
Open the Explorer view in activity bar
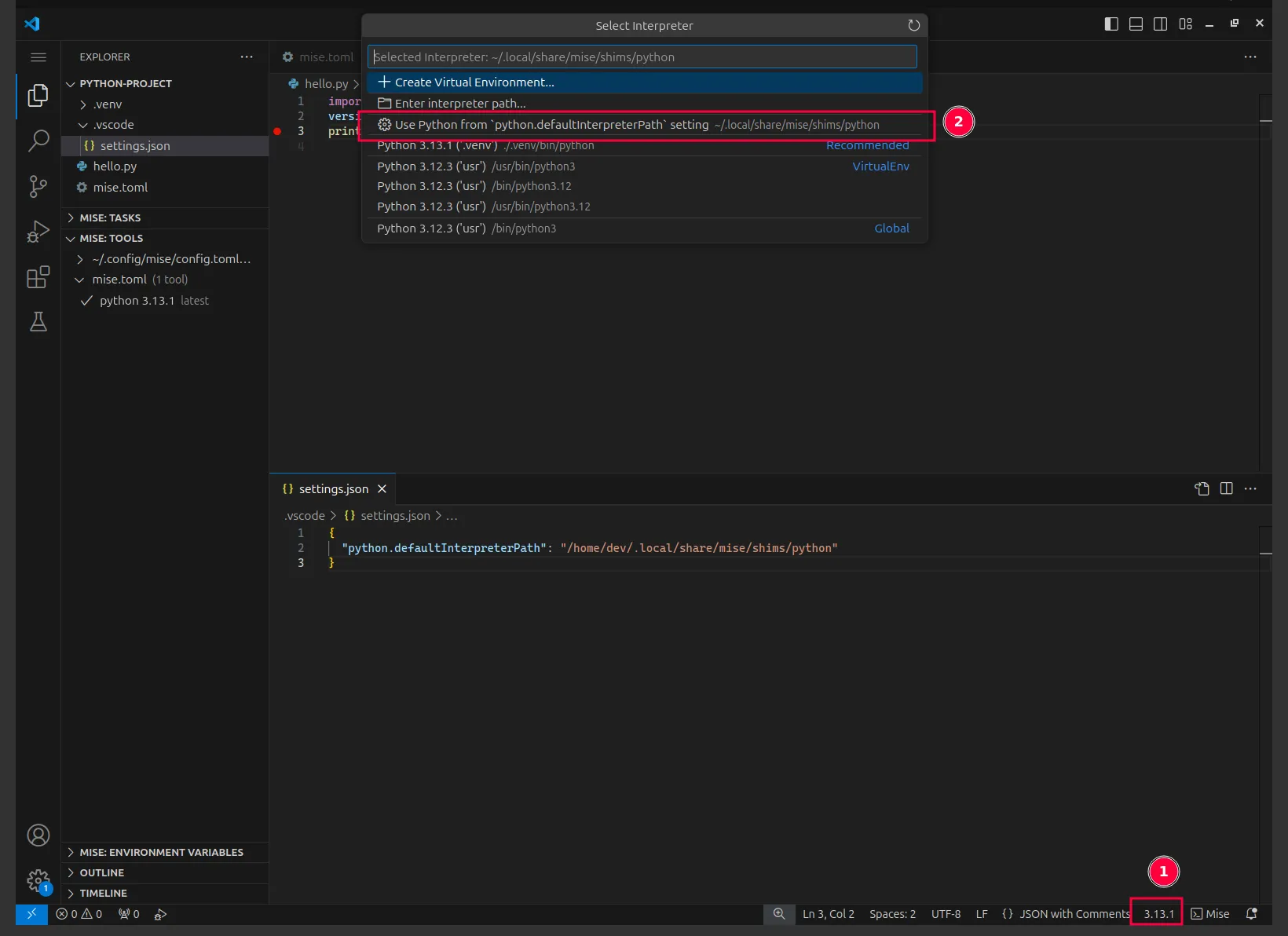tap(38, 96)
